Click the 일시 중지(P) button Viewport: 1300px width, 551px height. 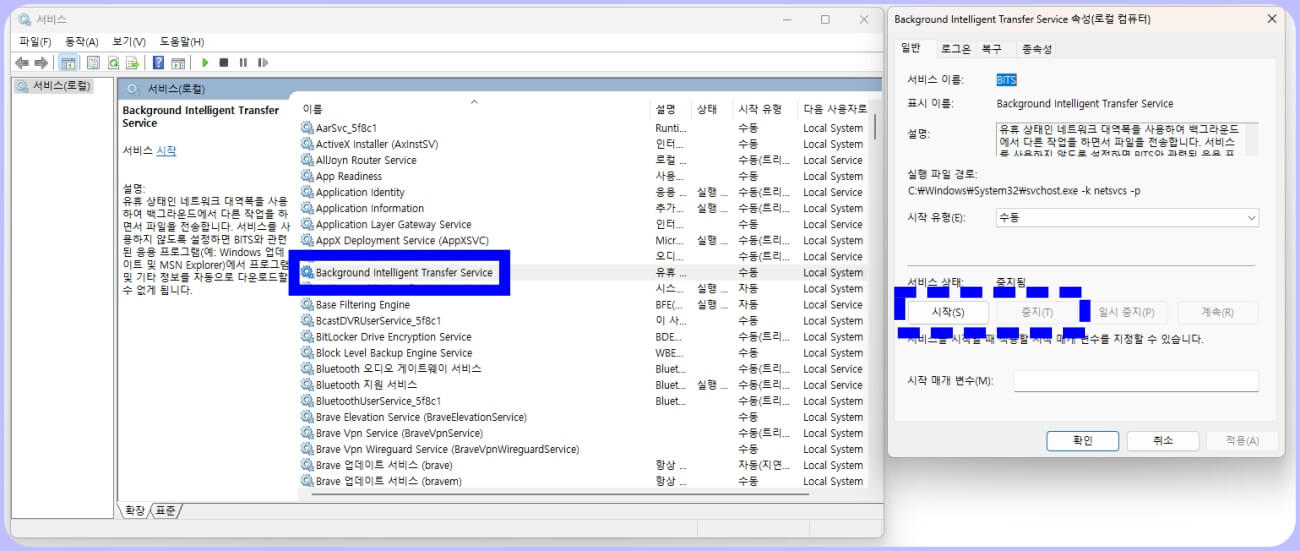coord(1126,312)
